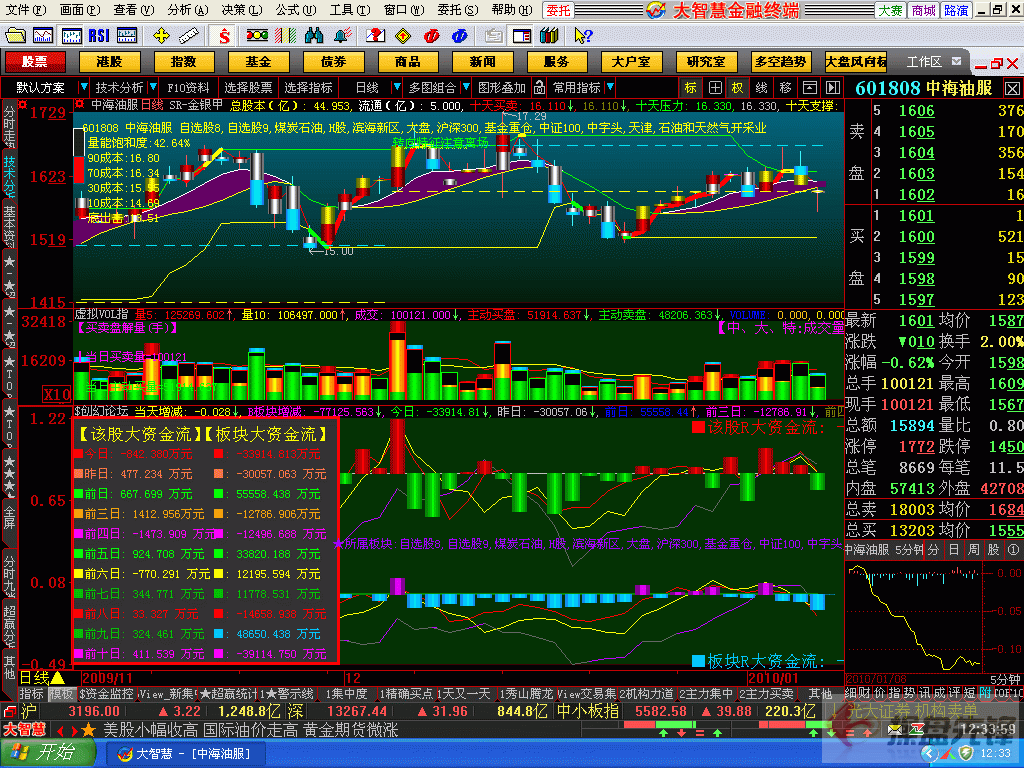Screen dimensions: 1024x768
Task: Expand the 常用指标 dropdown arrow
Action: click(x=610, y=87)
